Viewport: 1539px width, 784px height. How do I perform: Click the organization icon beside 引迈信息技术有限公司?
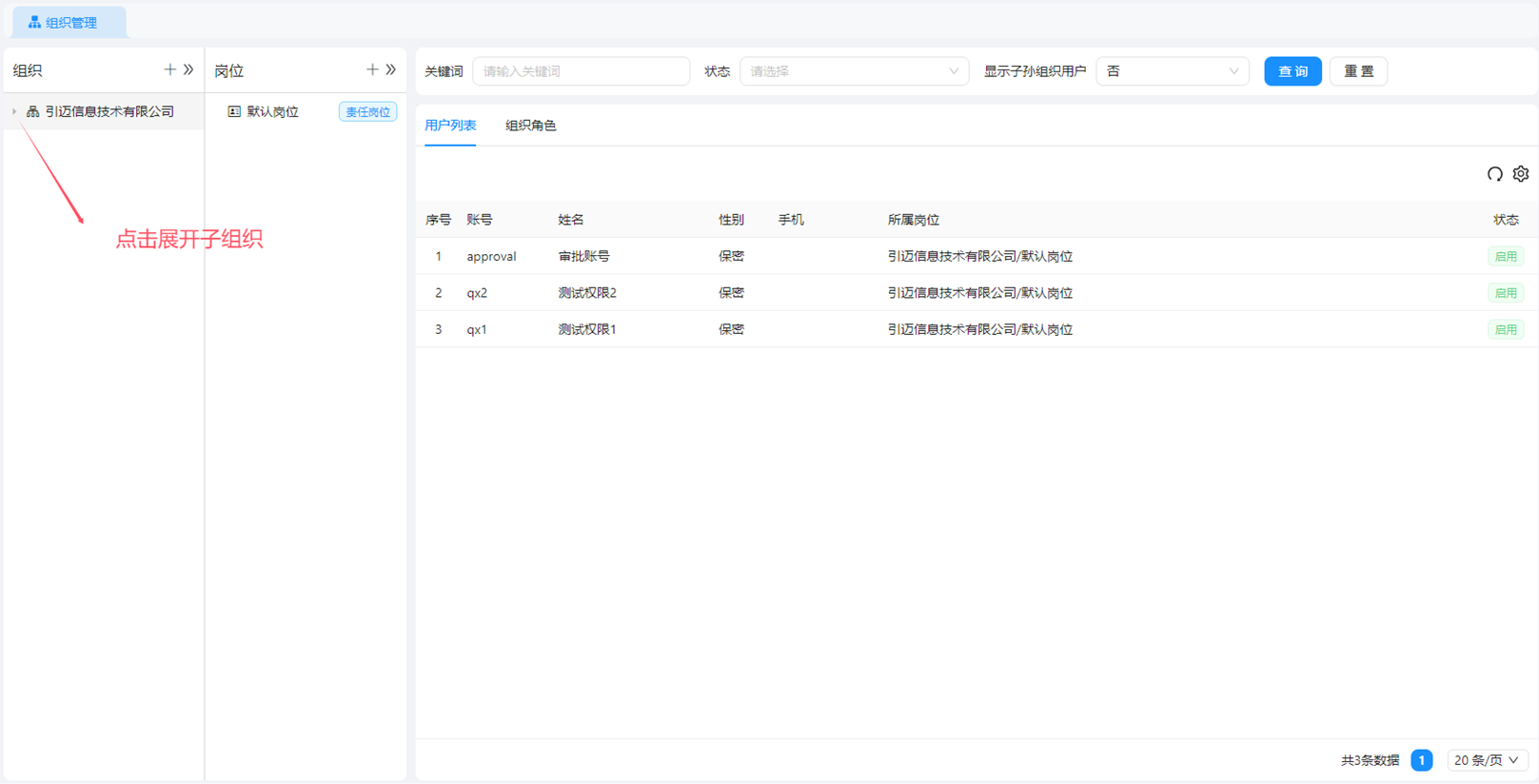click(x=33, y=111)
